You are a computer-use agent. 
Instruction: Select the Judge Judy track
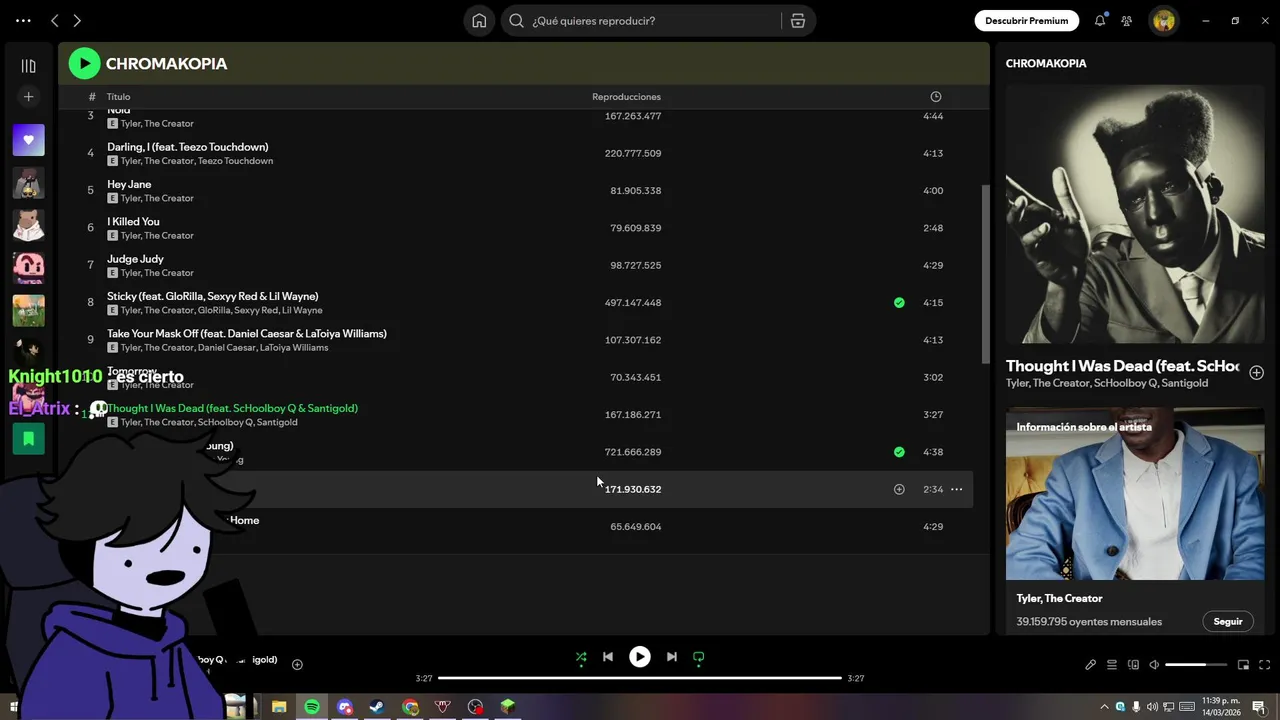[x=135, y=259]
